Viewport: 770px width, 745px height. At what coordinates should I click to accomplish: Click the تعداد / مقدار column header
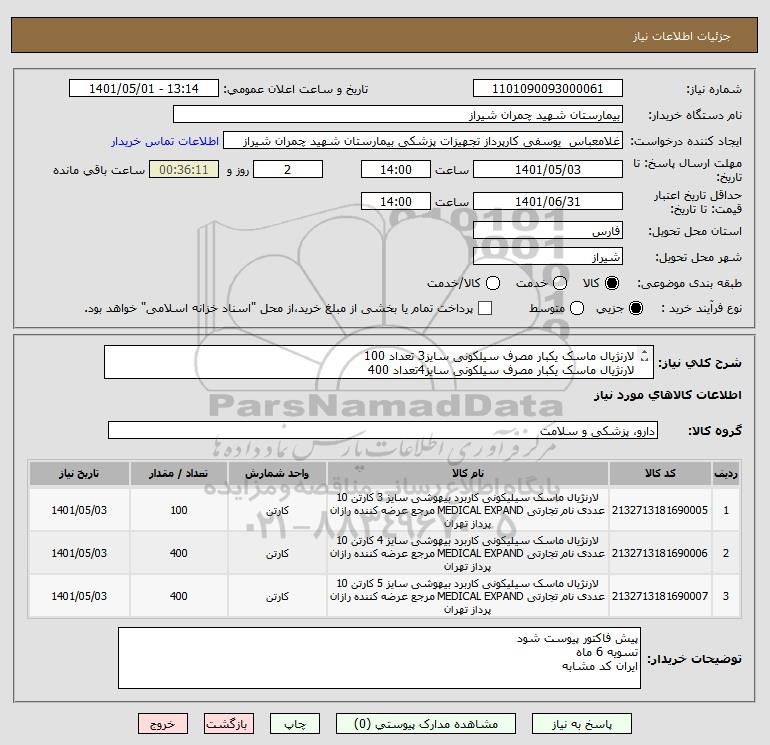coord(178,473)
